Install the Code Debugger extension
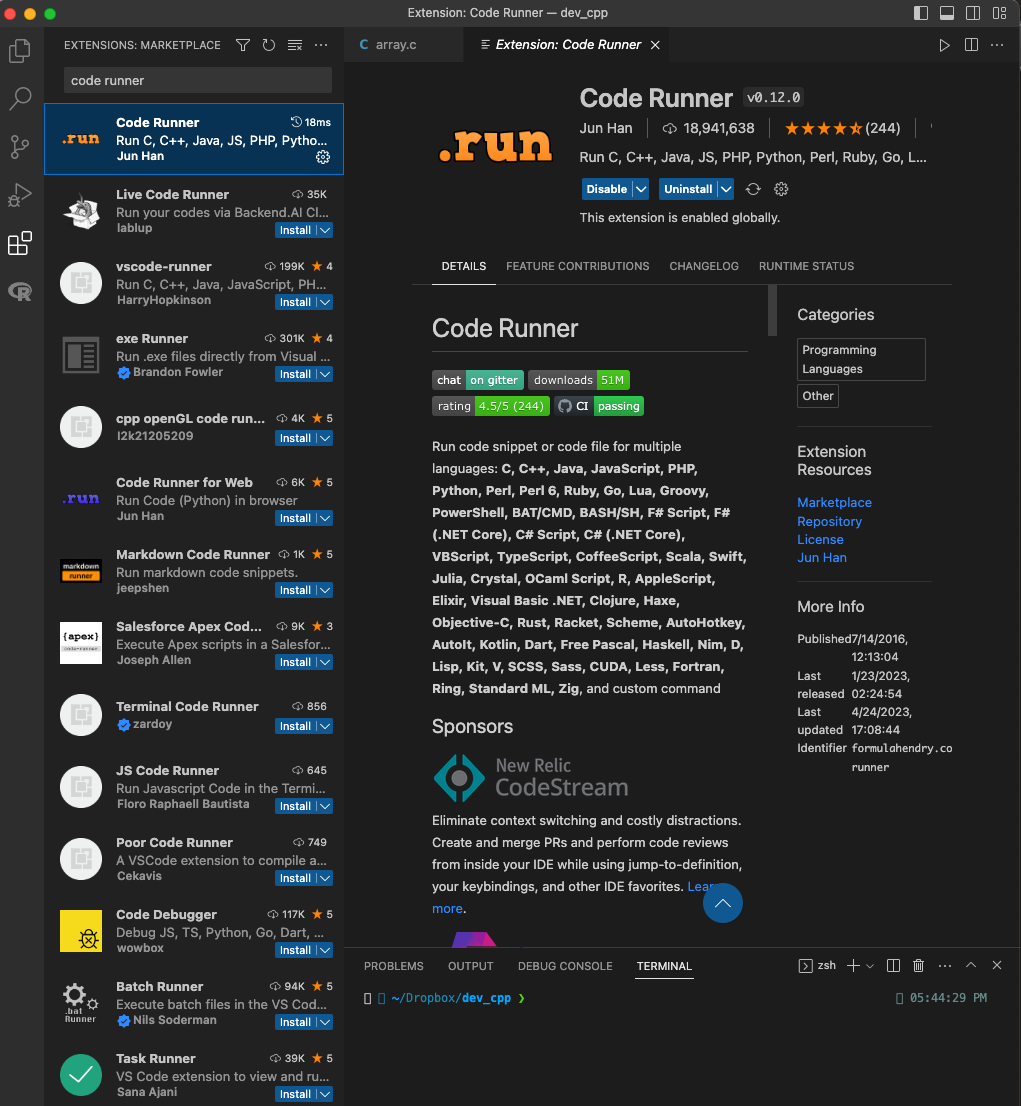The height and width of the screenshot is (1106, 1021). point(295,951)
